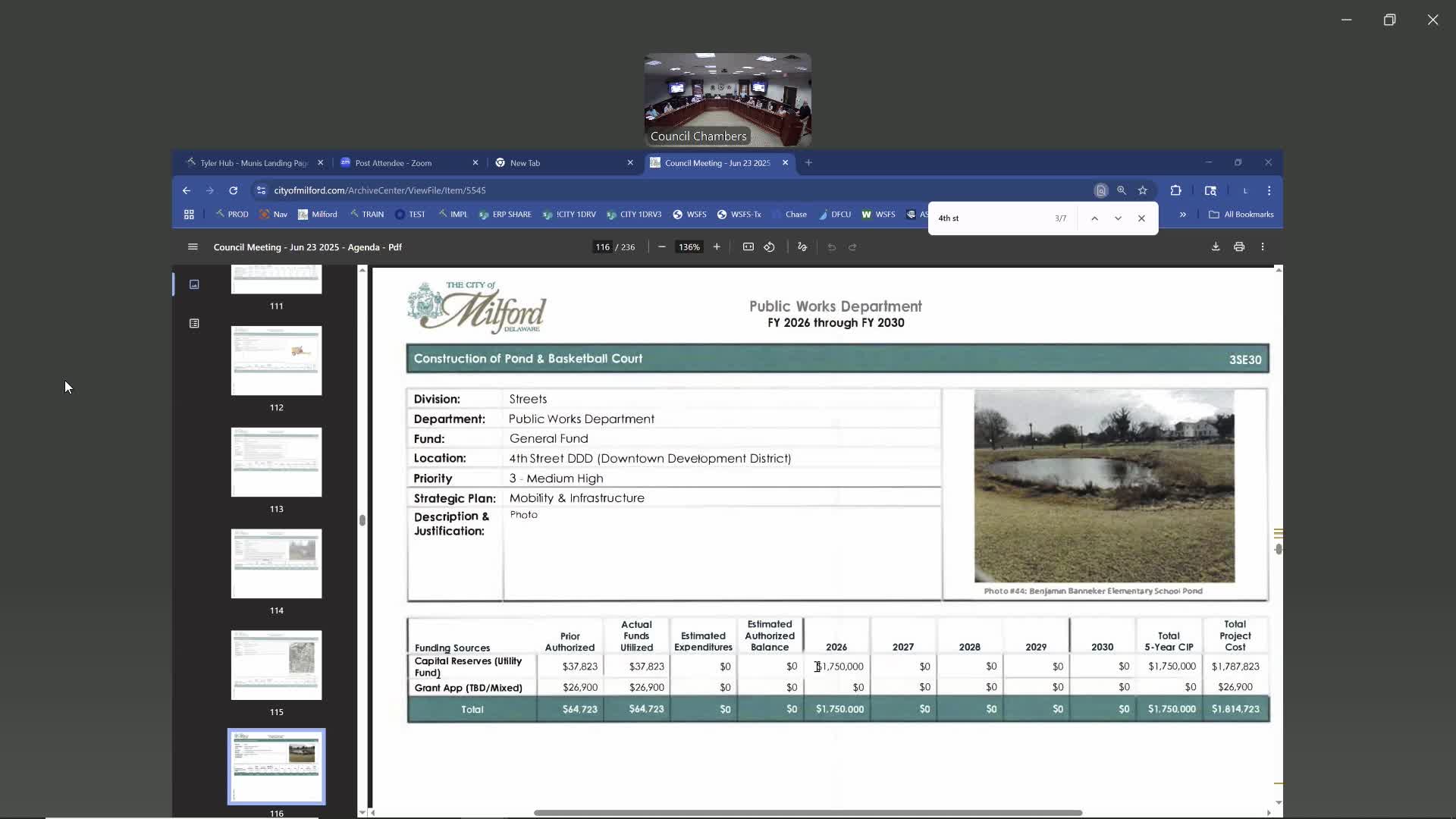Screen dimensions: 1456x819
Task: Zoom in on the PDF
Action: point(716,247)
